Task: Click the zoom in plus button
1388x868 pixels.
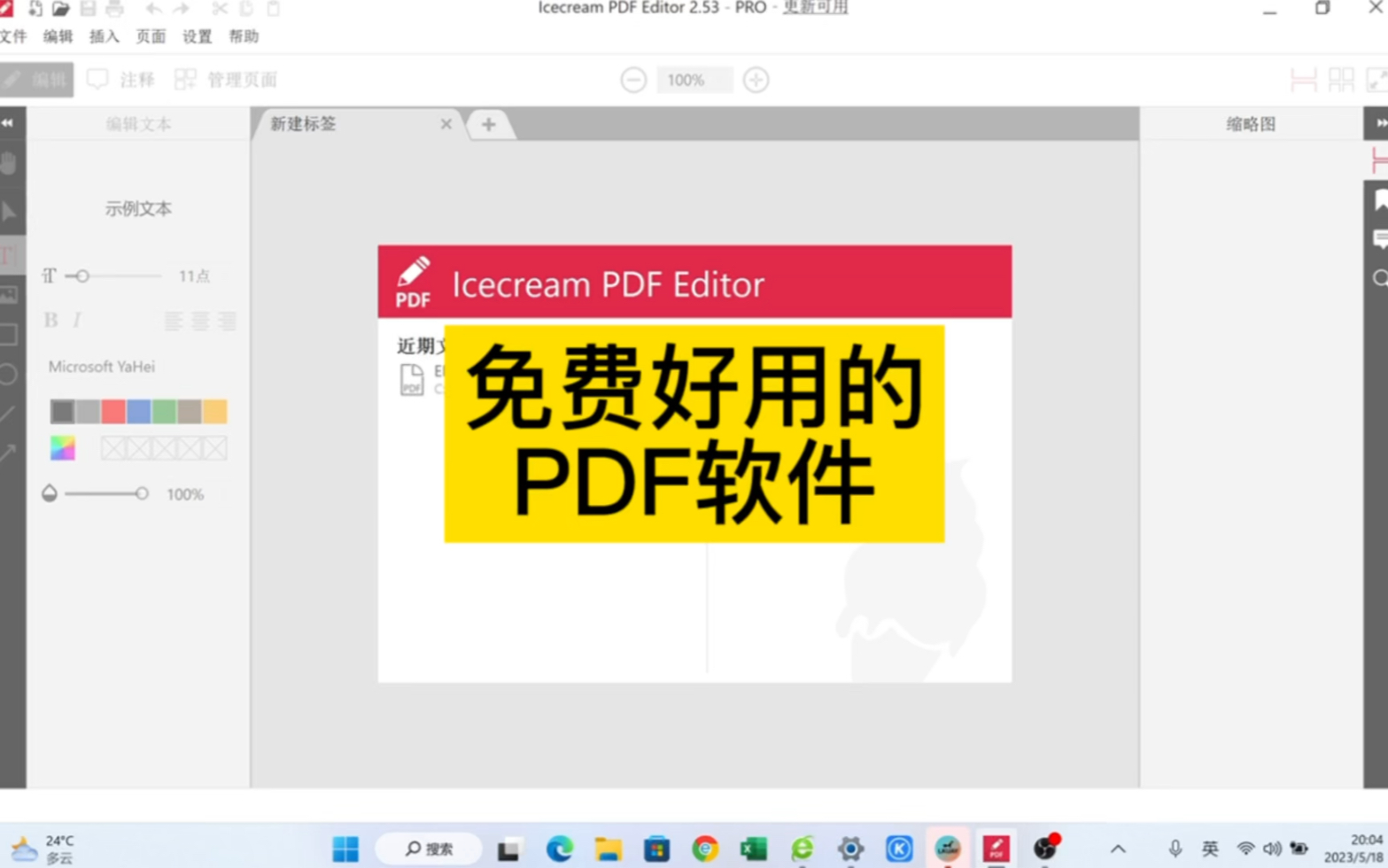Action: pyautogui.click(x=756, y=80)
